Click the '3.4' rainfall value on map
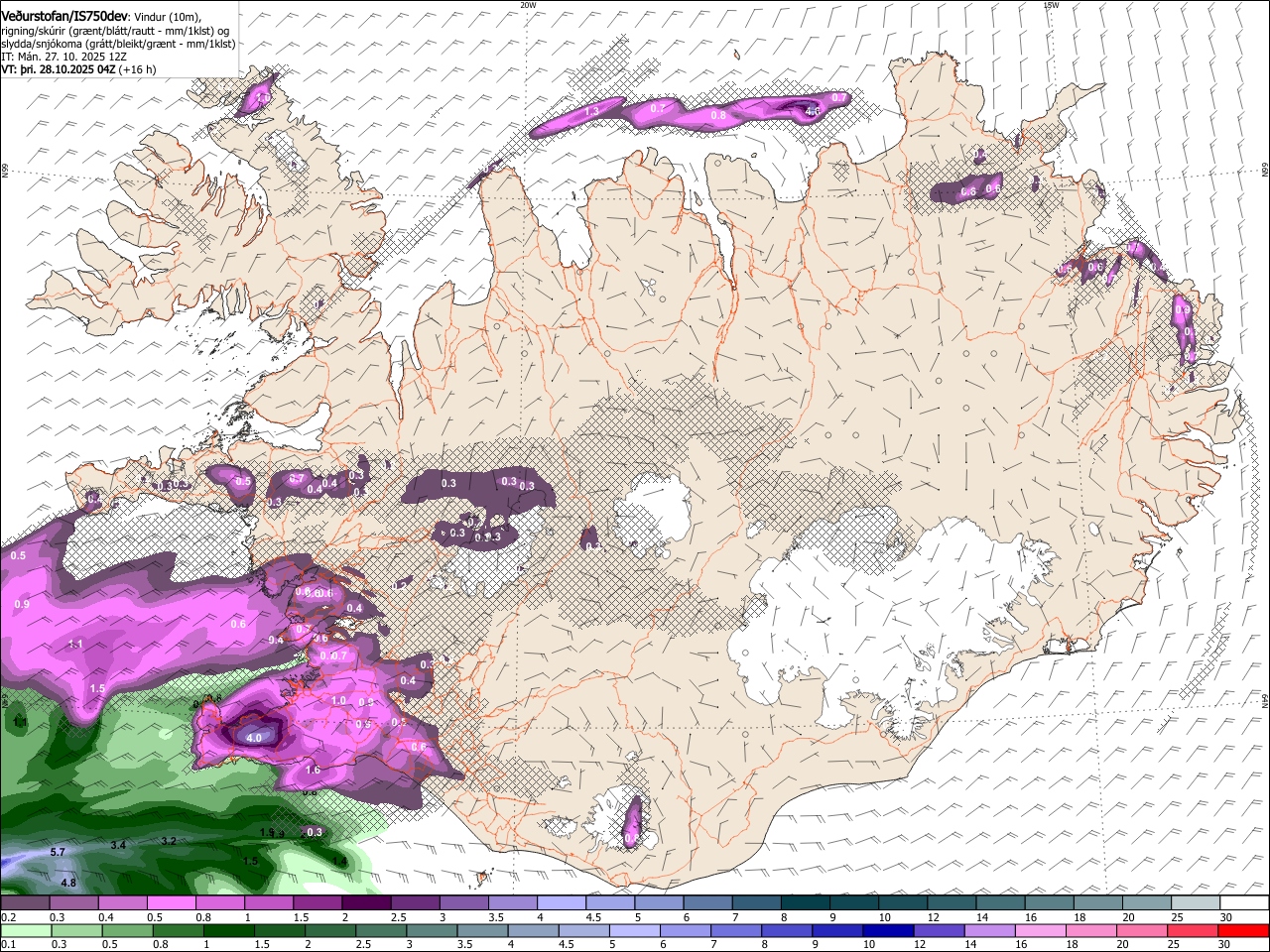 coord(118,845)
